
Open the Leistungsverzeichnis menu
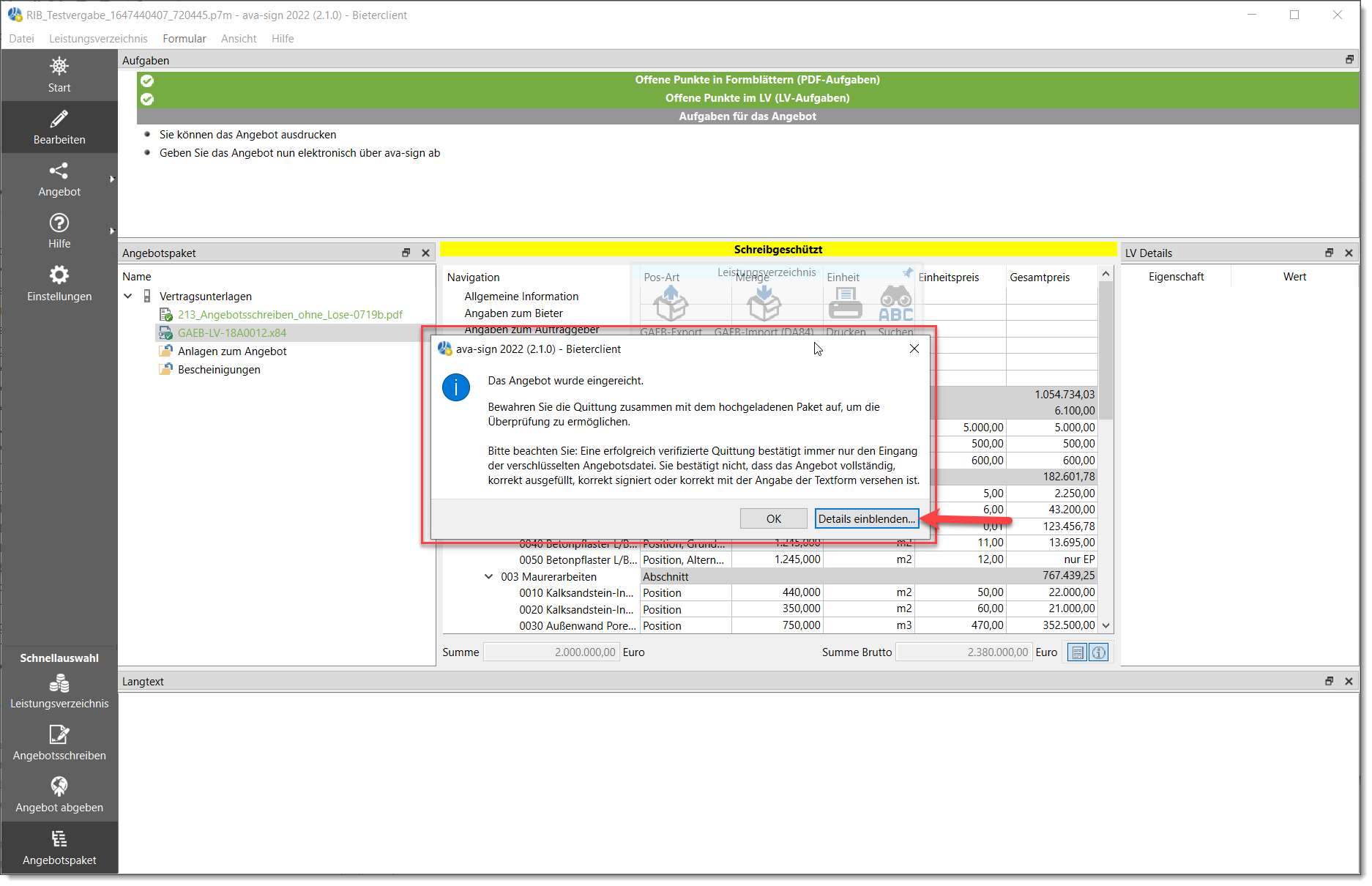click(98, 39)
